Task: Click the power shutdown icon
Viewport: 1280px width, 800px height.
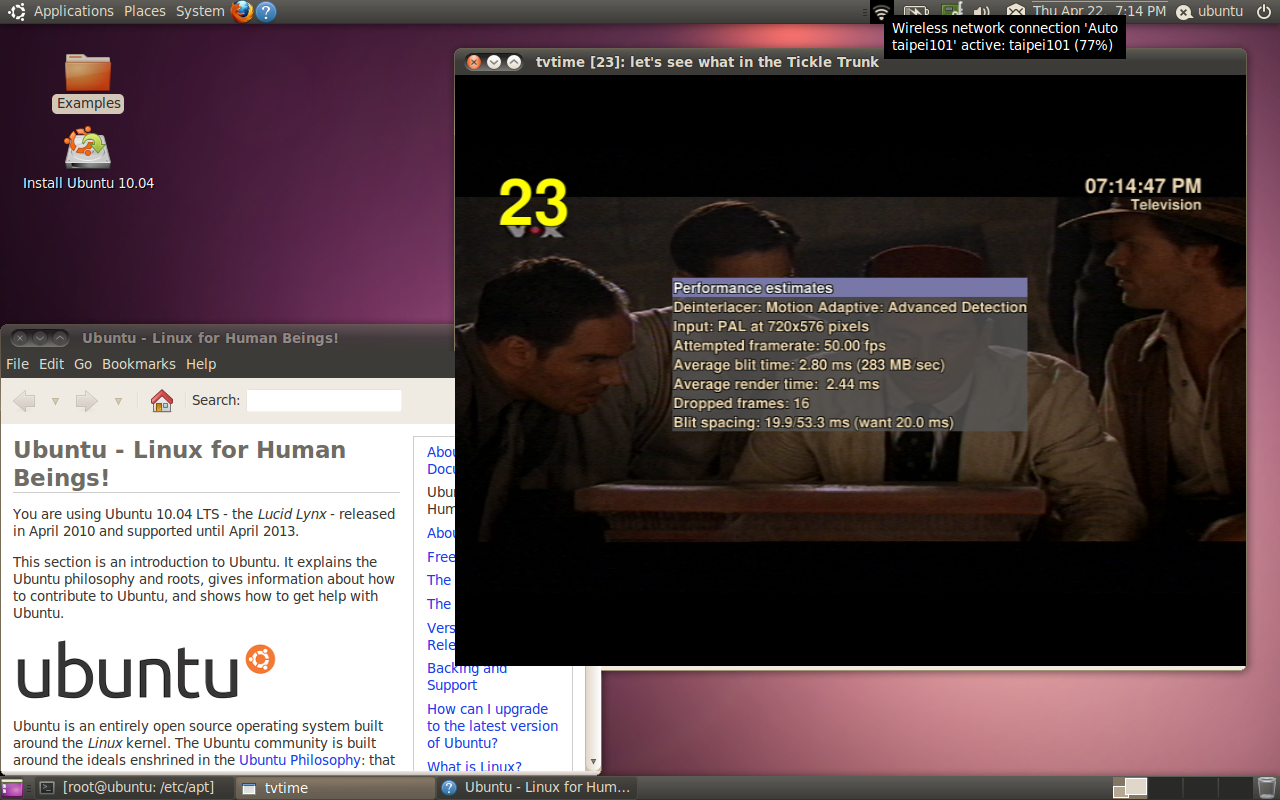Action: 1265,11
